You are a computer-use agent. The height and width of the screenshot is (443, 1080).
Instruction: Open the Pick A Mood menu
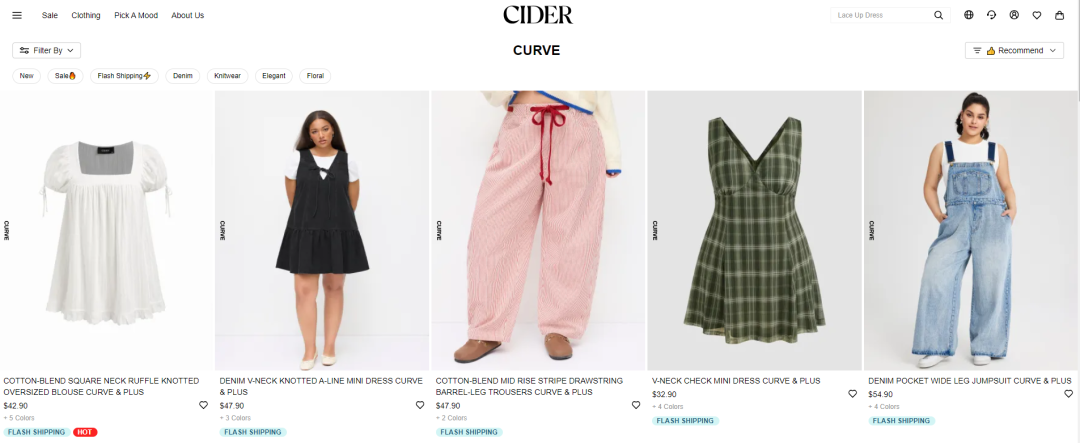[x=136, y=15]
